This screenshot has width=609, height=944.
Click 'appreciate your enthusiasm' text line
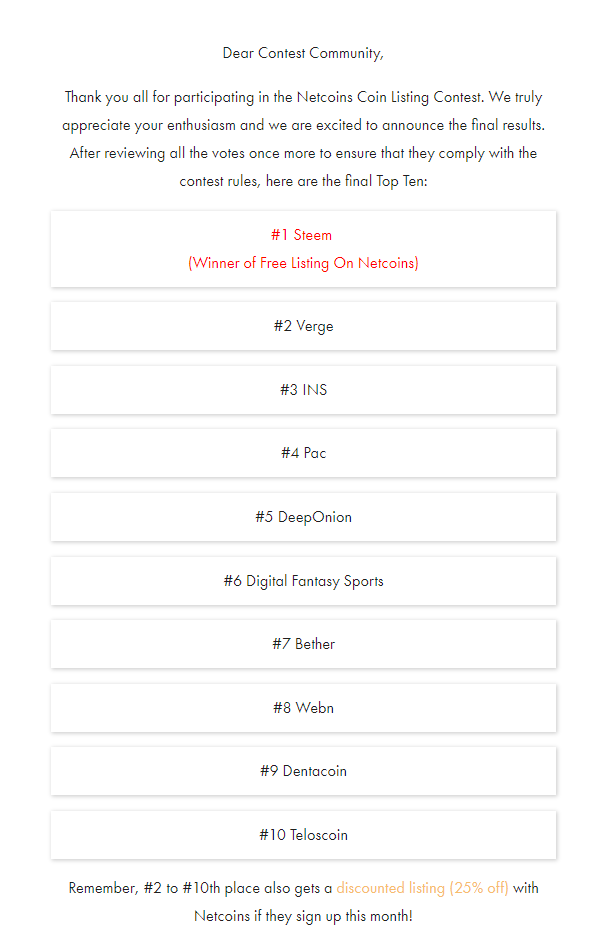(303, 125)
